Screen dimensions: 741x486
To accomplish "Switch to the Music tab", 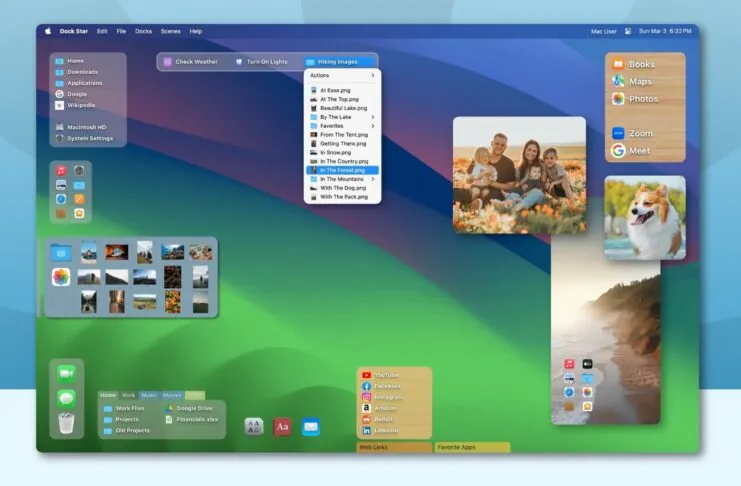I will 149,395.
